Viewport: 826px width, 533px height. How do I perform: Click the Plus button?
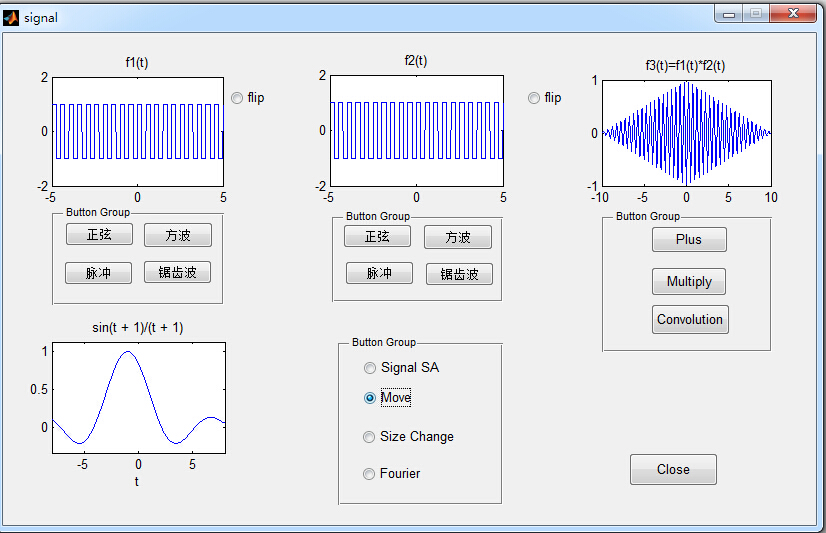pos(689,240)
